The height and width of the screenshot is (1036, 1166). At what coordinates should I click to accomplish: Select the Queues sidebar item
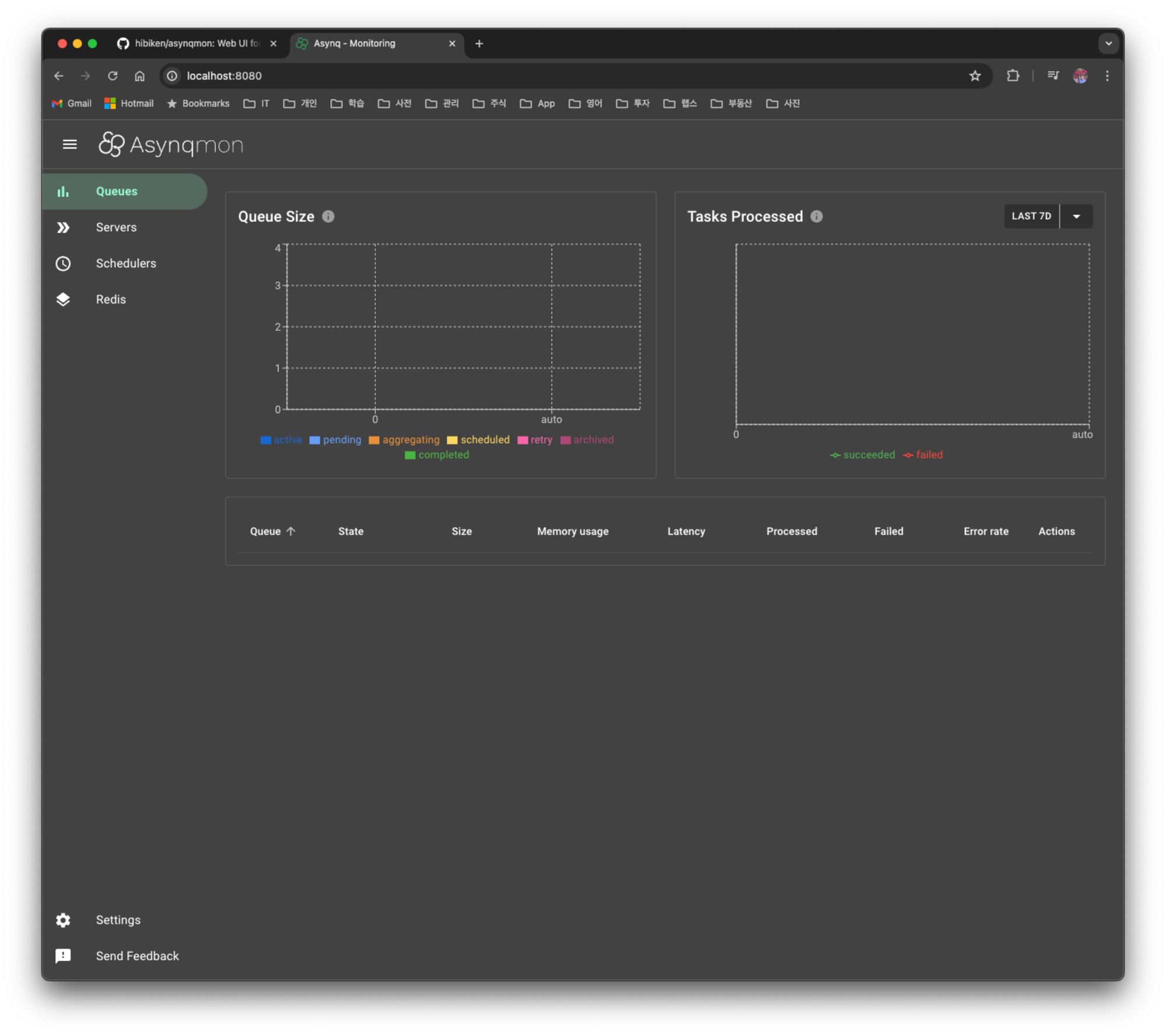tap(117, 191)
